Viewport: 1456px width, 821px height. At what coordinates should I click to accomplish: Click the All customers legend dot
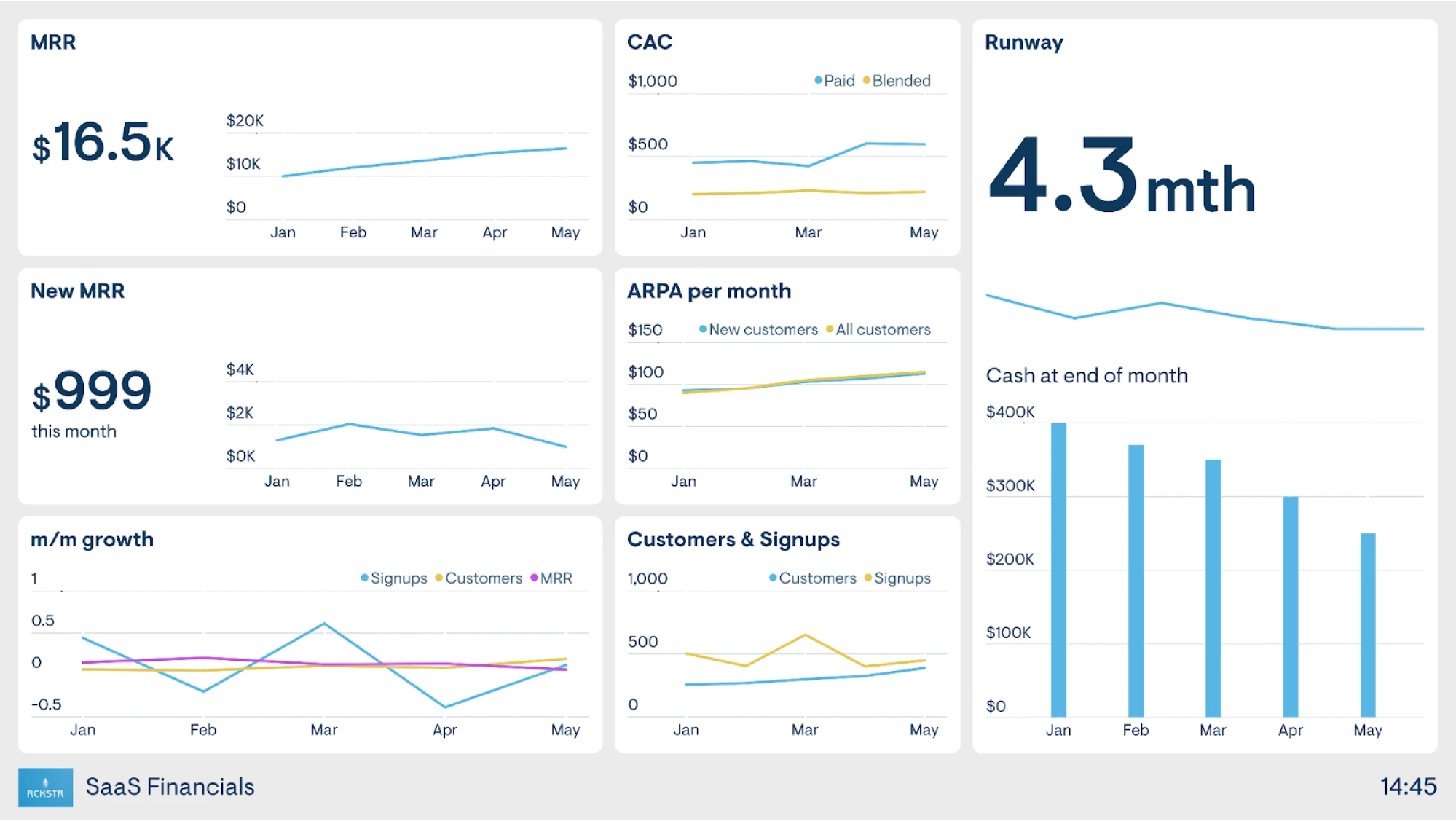point(829,329)
